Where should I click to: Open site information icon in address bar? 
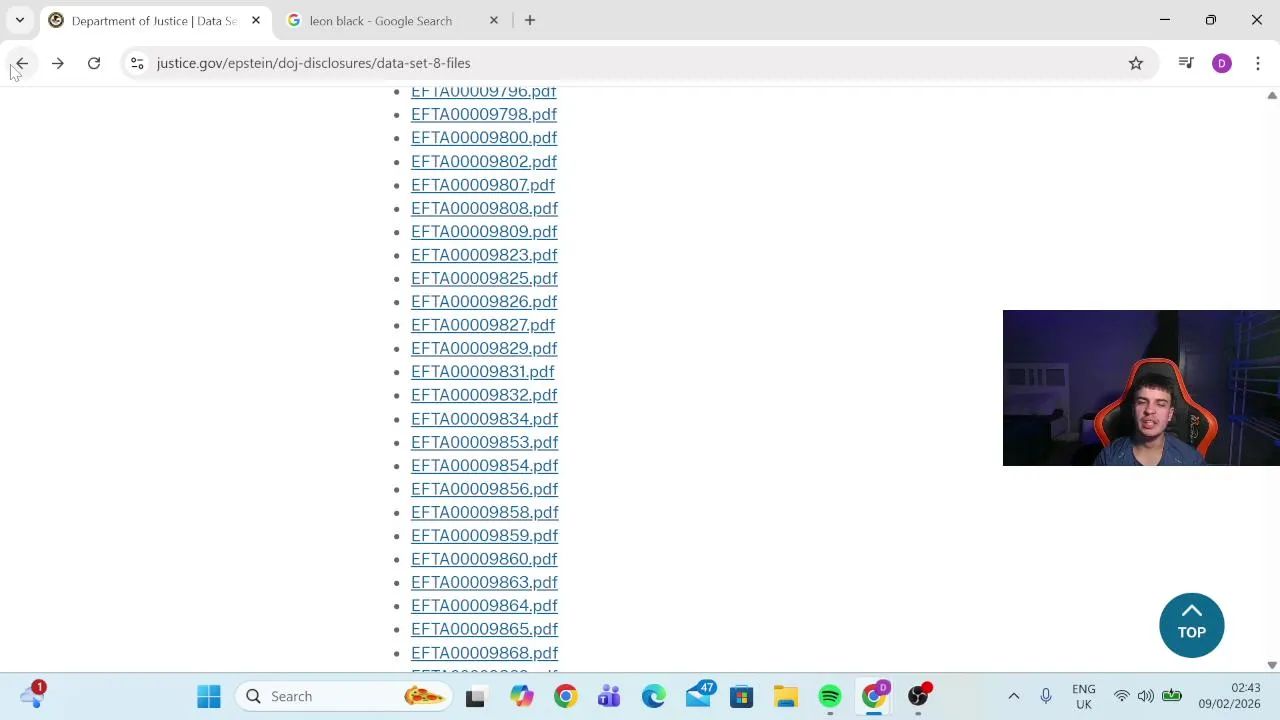point(137,63)
